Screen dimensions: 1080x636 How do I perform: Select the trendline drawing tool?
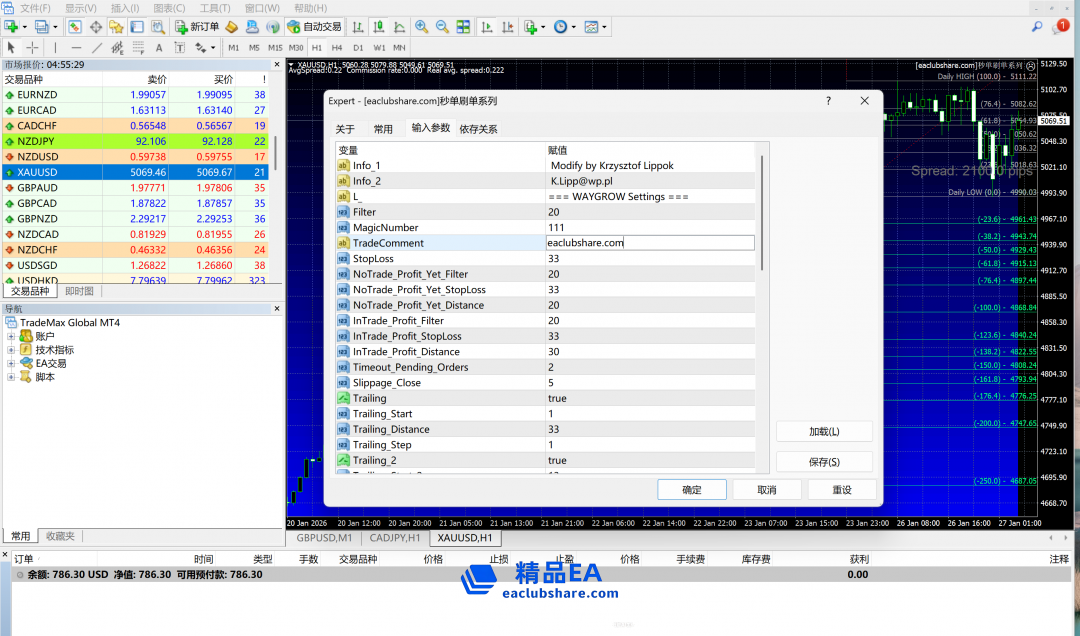(x=97, y=48)
